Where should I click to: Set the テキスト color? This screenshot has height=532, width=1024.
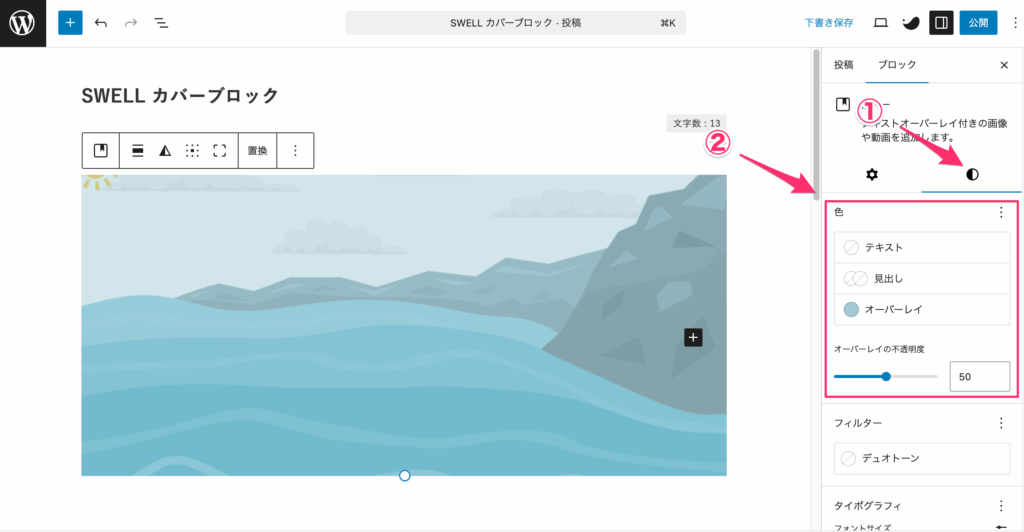[921, 247]
